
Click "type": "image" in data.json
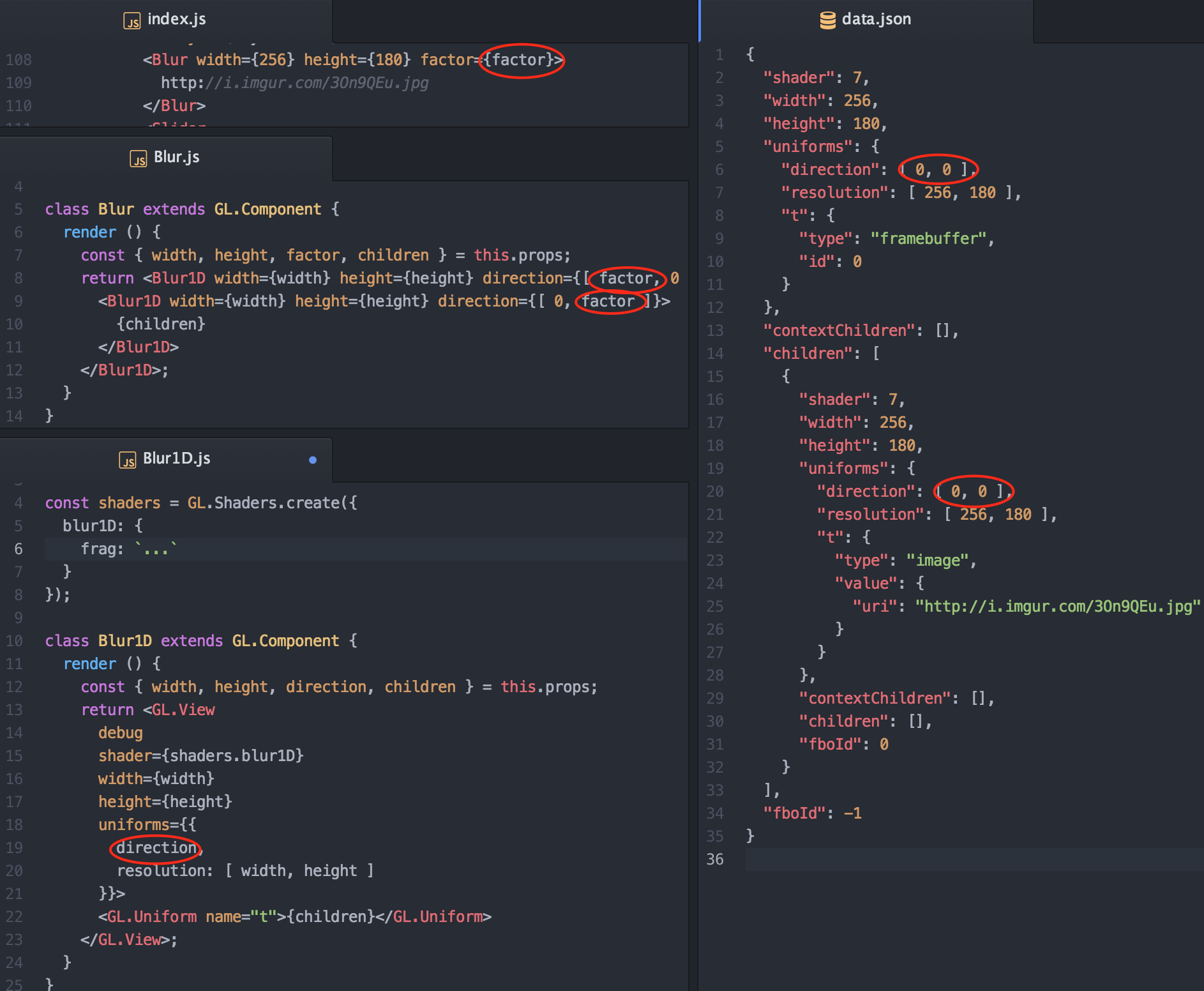coord(906,561)
